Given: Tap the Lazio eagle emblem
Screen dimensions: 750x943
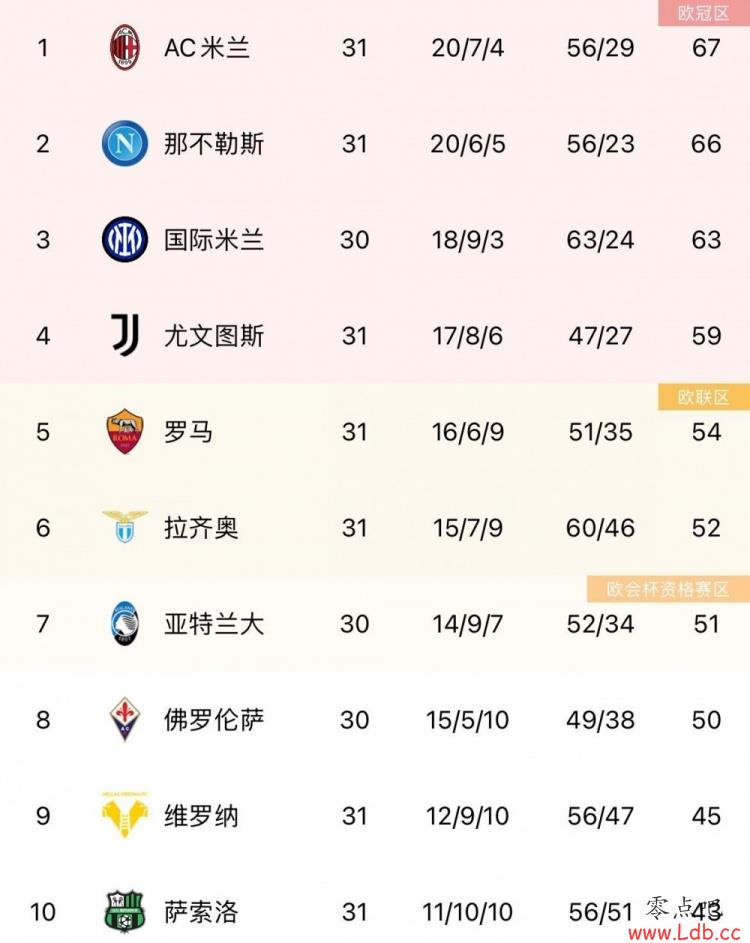Looking at the screenshot, I should (x=124, y=527).
